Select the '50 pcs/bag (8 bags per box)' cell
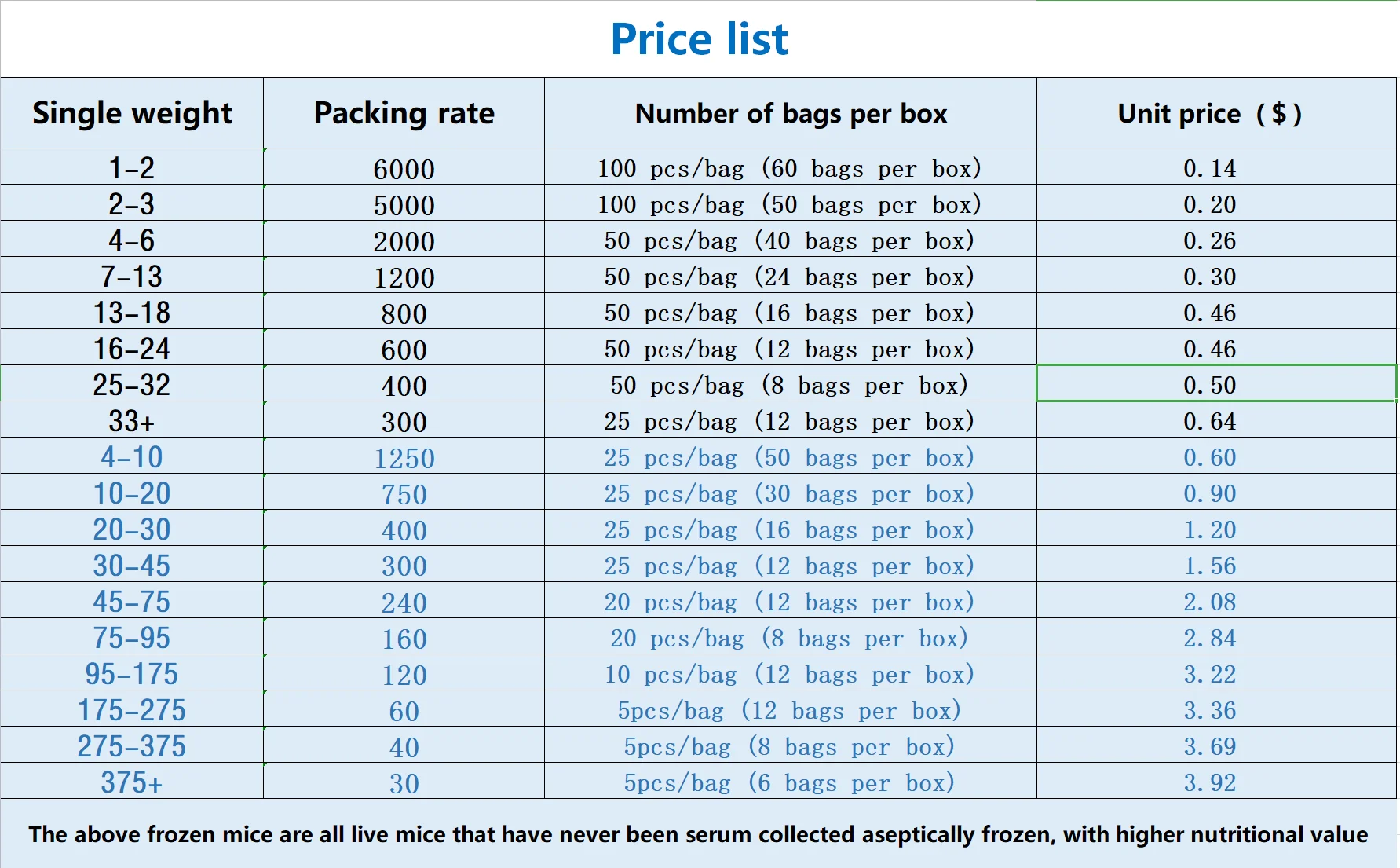The image size is (1400, 868). (789, 385)
